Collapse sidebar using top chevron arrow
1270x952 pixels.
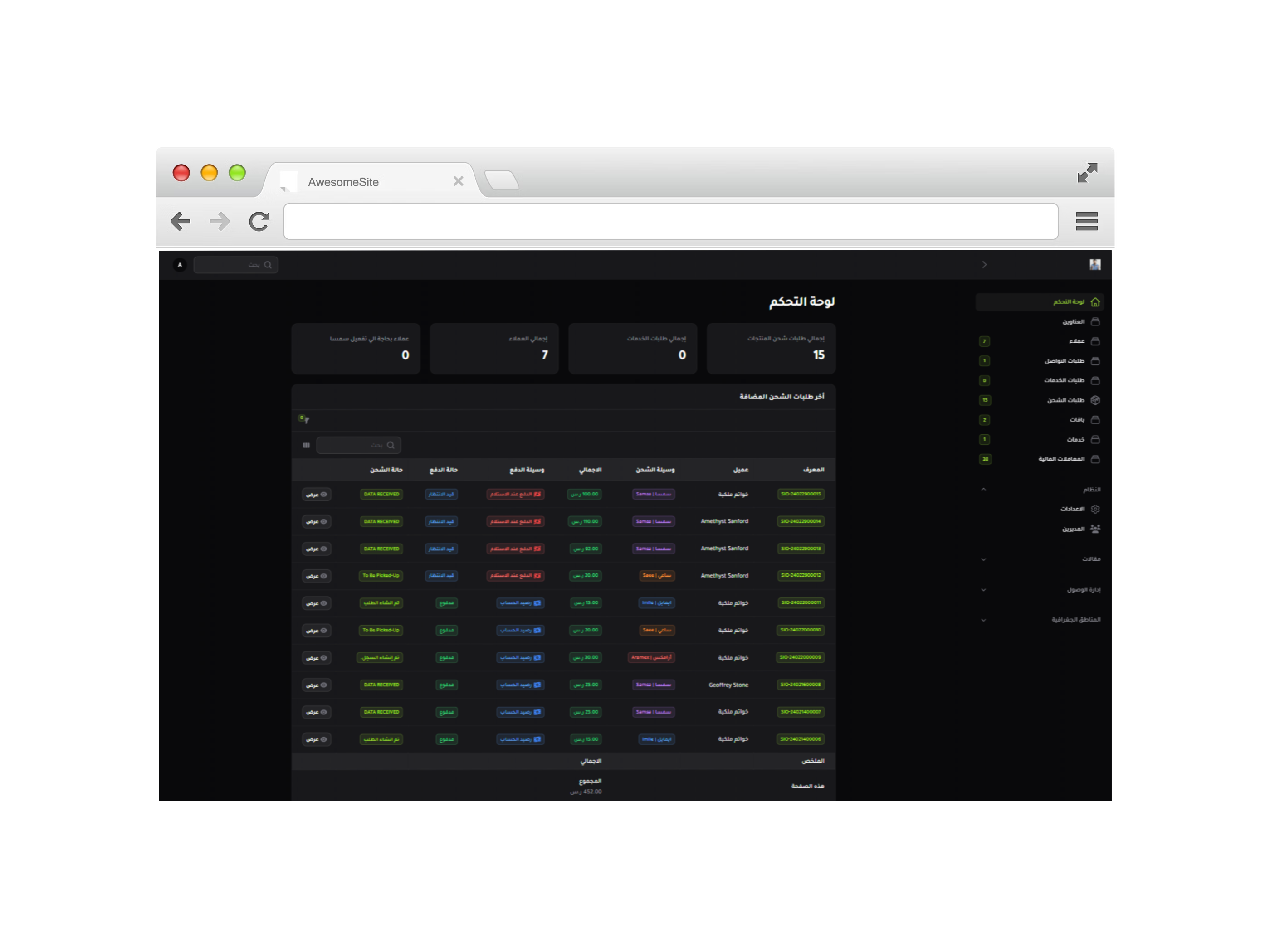coord(984,265)
